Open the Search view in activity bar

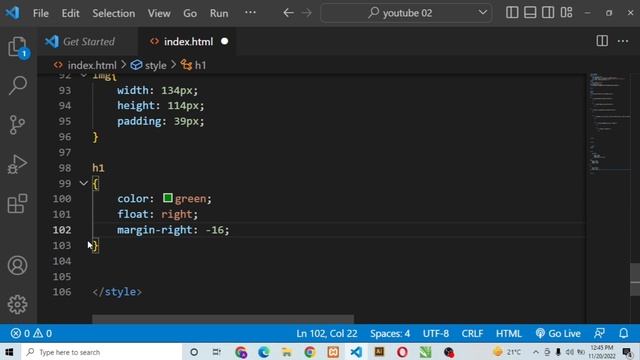[18, 85]
